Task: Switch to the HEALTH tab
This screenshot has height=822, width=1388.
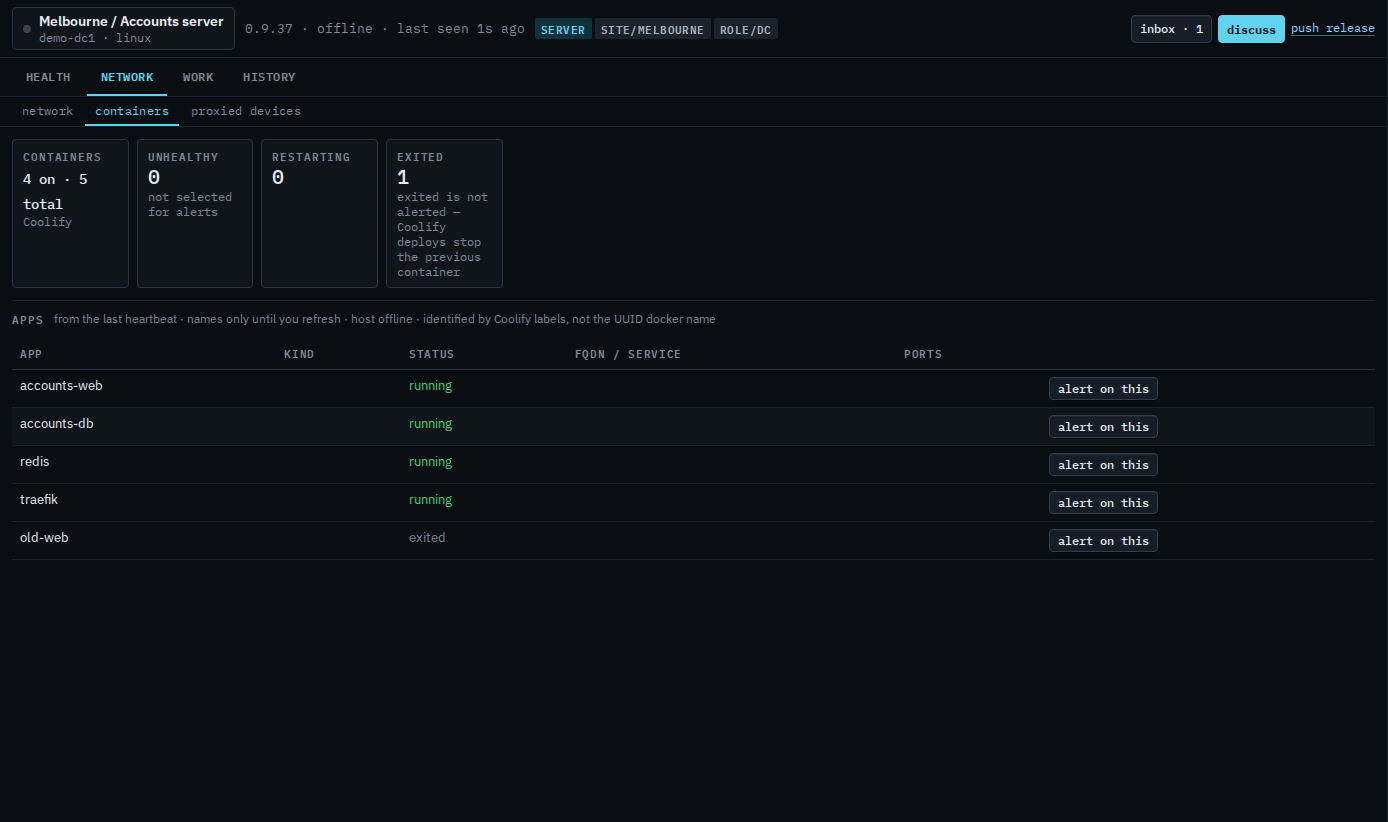Action: click(48, 77)
